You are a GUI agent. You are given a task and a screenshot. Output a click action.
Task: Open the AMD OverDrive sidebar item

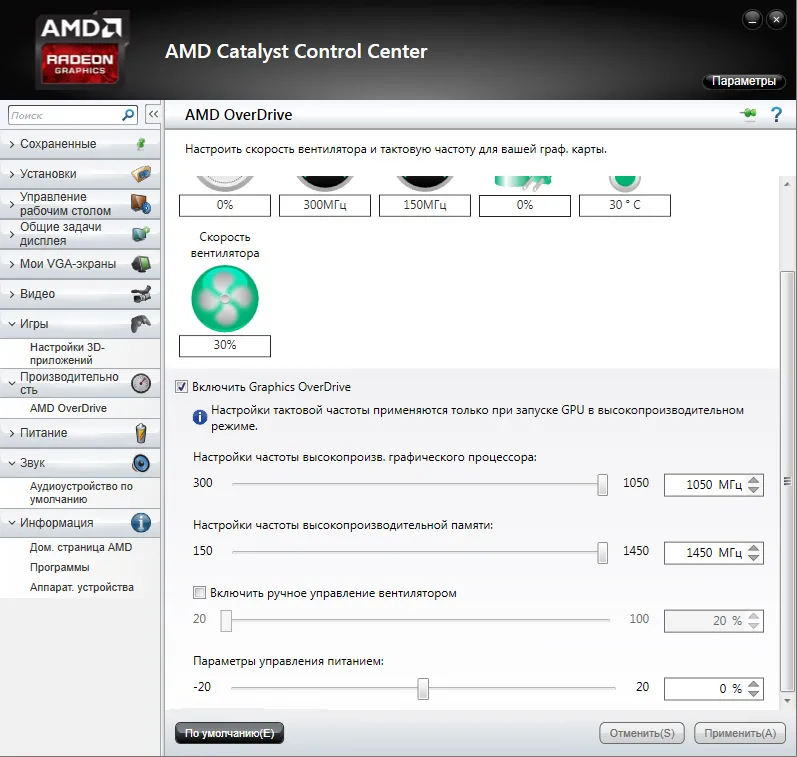[x=68, y=408]
